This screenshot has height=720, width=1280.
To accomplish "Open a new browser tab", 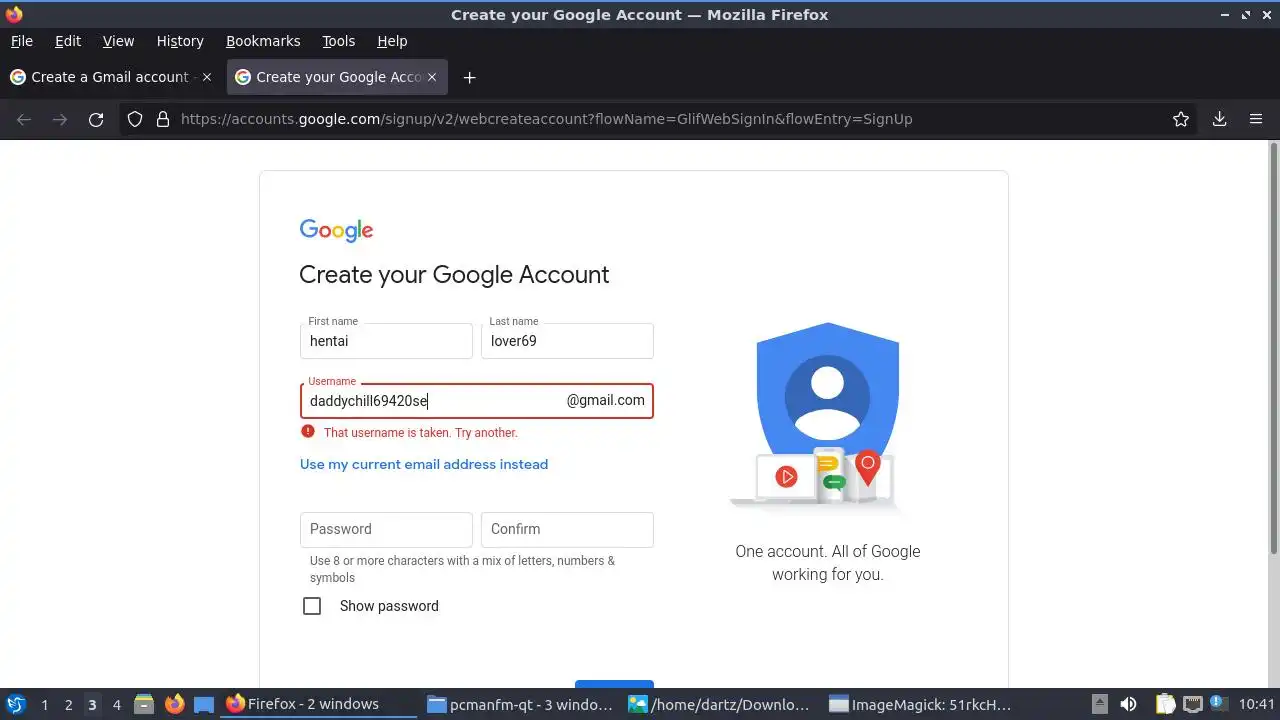I will 469,77.
